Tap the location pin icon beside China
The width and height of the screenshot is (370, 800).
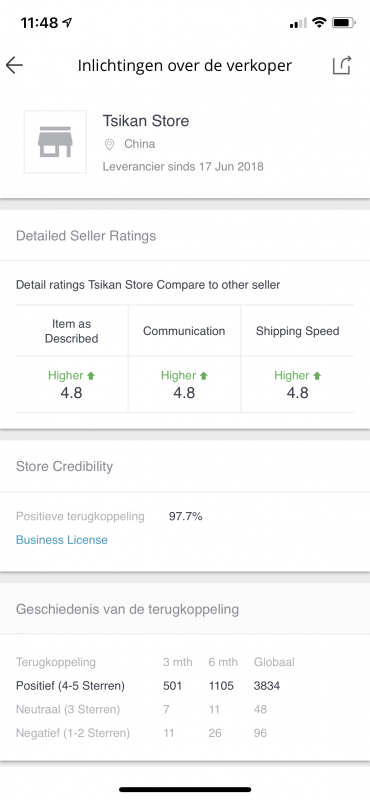[109, 145]
